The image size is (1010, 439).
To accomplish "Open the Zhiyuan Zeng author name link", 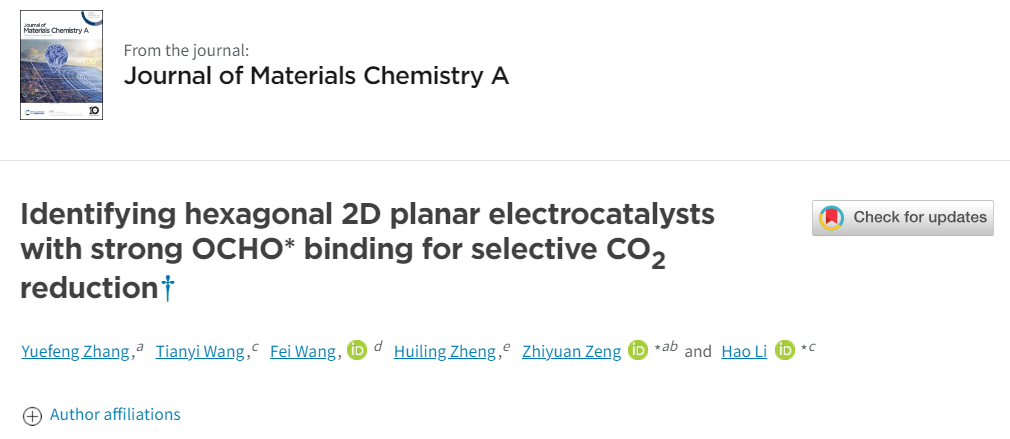I will pyautogui.click(x=571, y=351).
